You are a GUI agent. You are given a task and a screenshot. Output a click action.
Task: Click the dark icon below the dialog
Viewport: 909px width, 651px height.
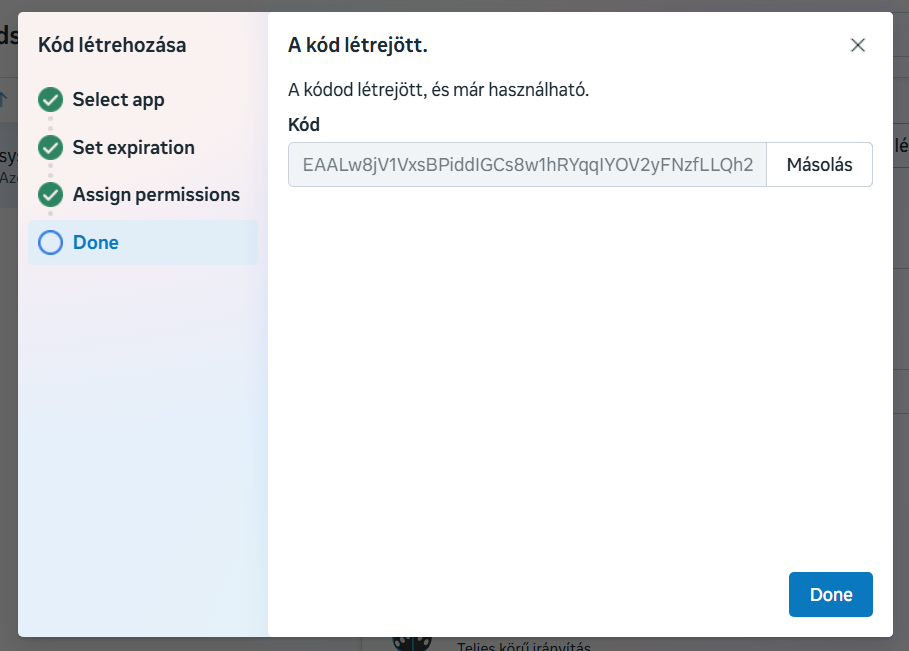[x=411, y=643]
